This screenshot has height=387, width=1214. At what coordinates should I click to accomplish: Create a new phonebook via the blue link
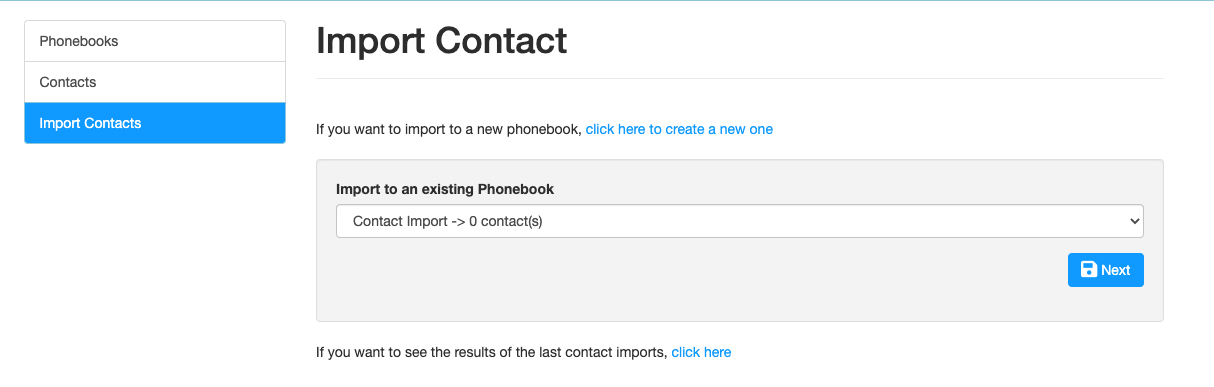point(679,129)
